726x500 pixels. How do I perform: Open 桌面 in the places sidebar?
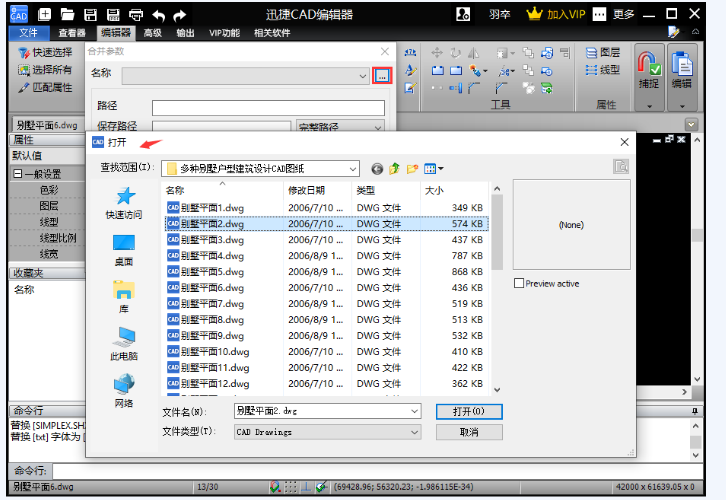[124, 250]
